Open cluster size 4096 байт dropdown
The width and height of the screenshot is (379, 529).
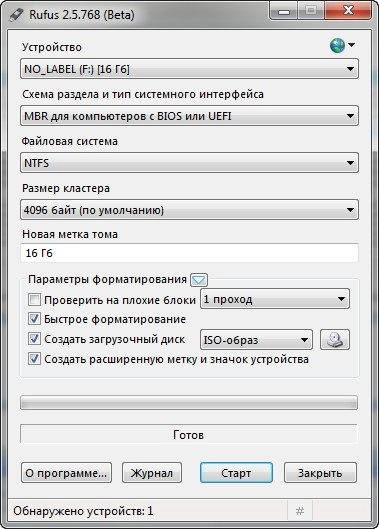(189, 210)
